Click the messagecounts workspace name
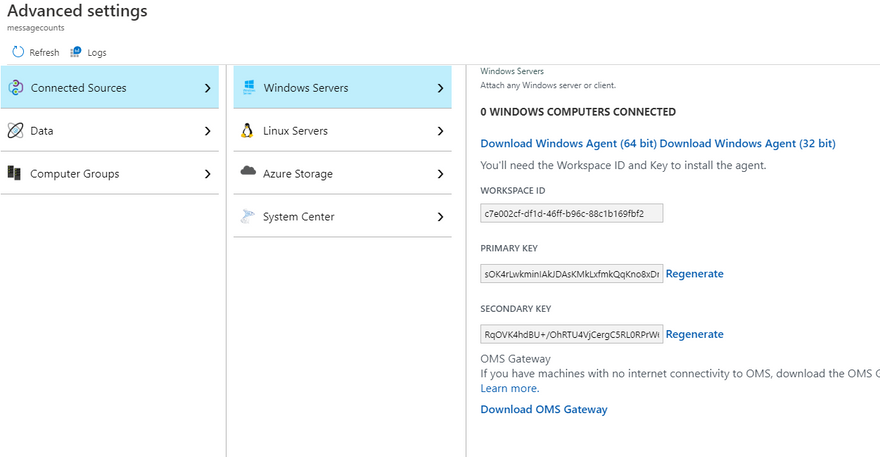 click(x=35, y=28)
